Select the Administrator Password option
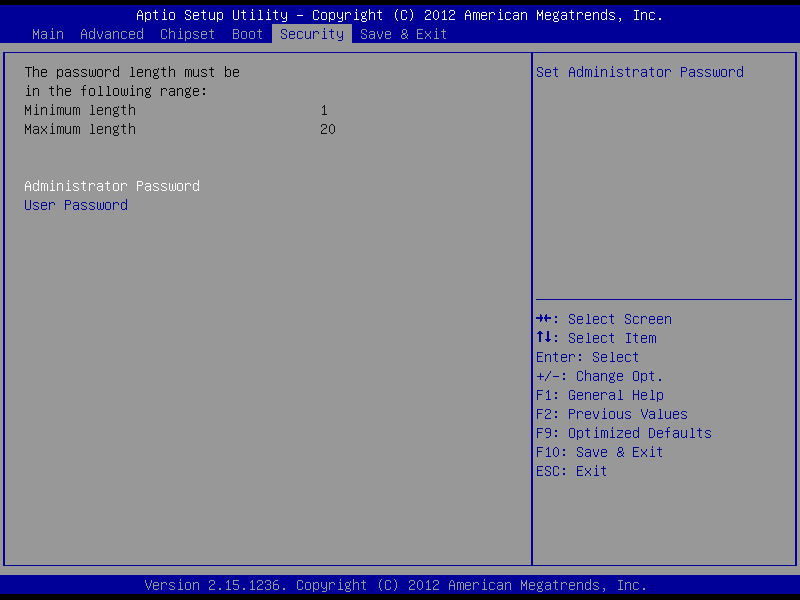This screenshot has height=600, width=800. point(112,186)
